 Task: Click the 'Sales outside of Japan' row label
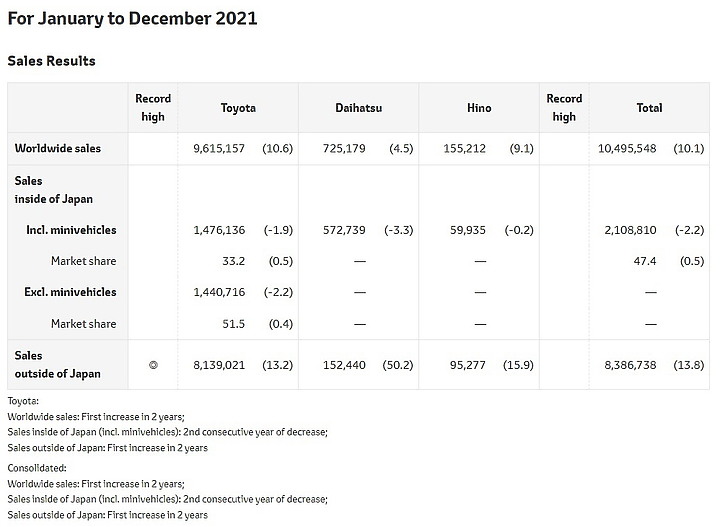click(57, 364)
